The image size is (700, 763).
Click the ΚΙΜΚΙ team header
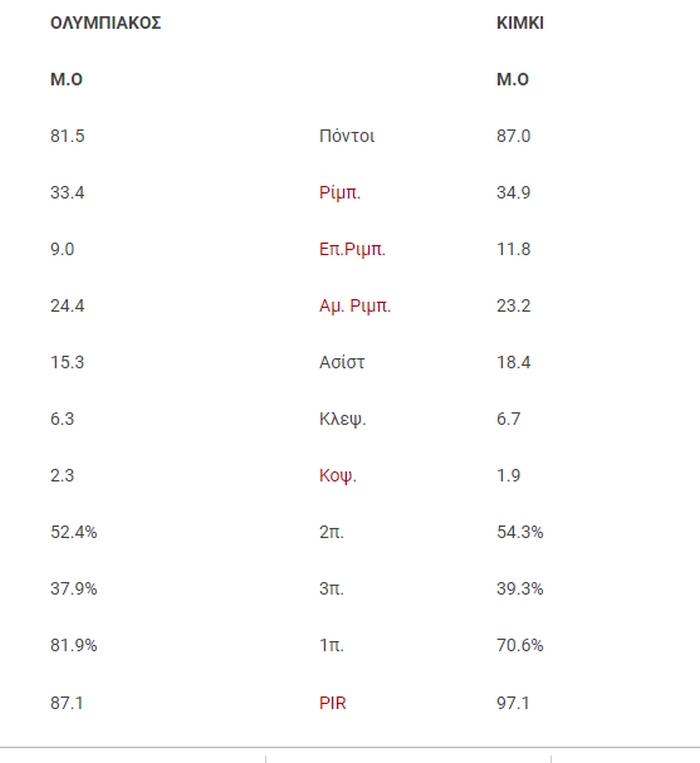click(520, 23)
